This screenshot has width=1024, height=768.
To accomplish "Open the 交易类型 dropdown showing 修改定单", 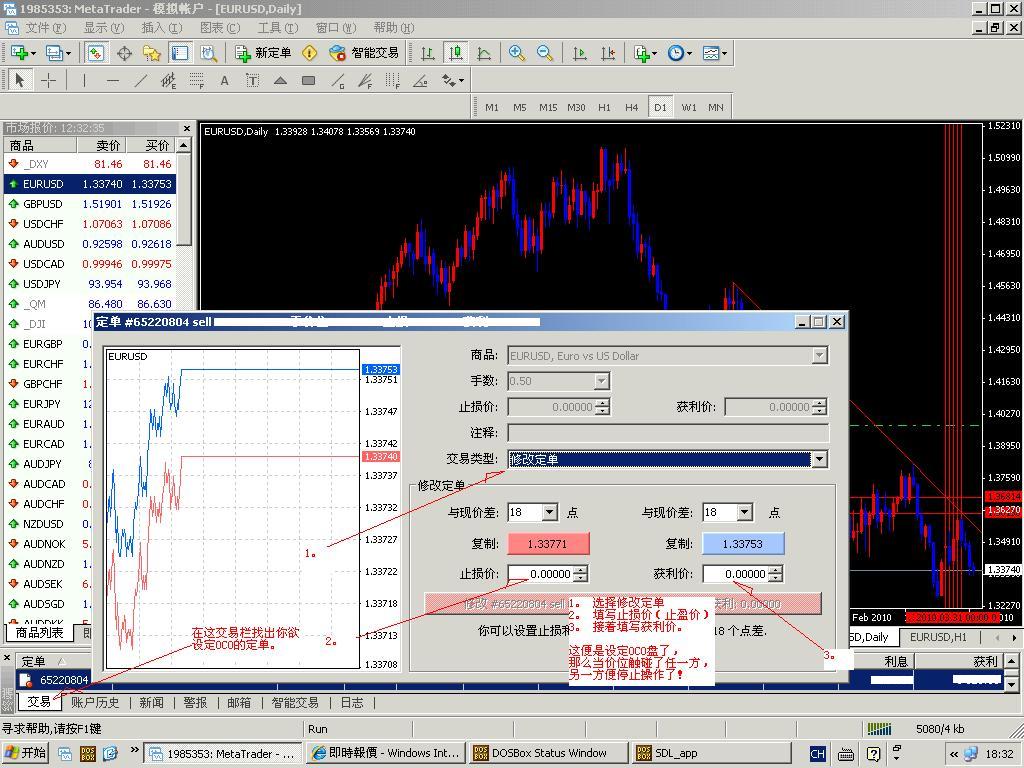I will click(x=820, y=459).
